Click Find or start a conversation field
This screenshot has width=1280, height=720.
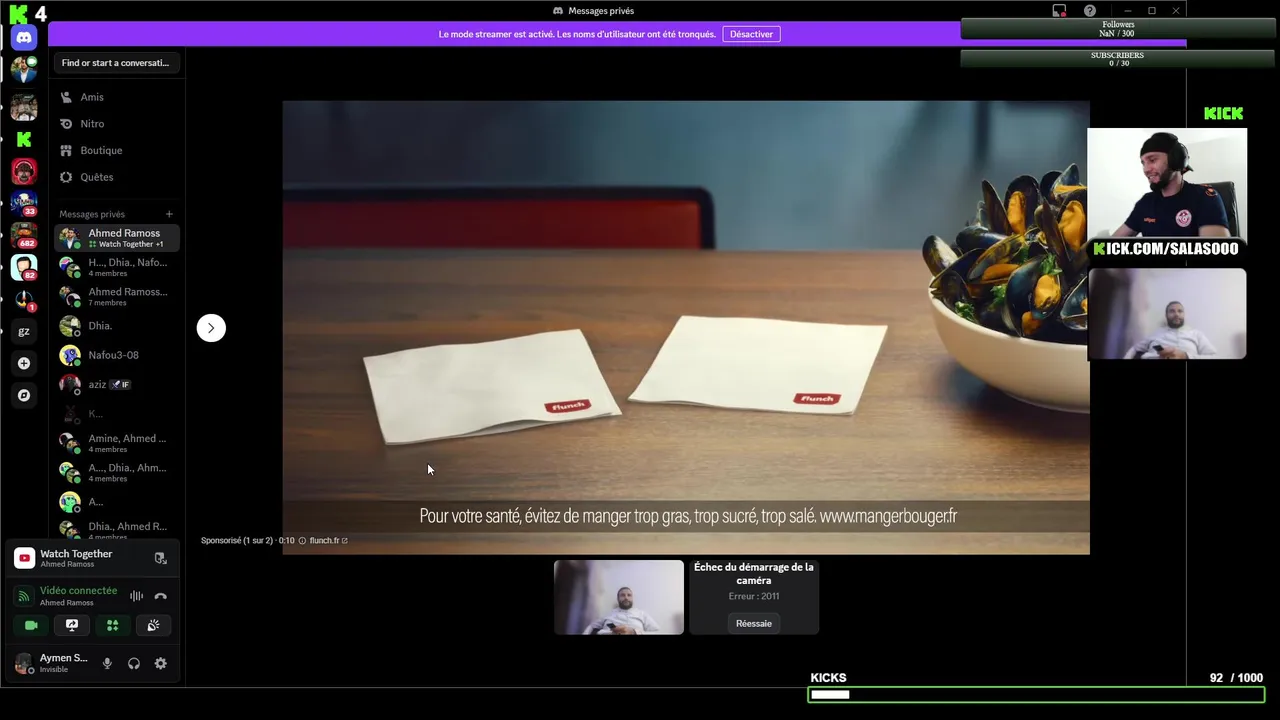(117, 63)
